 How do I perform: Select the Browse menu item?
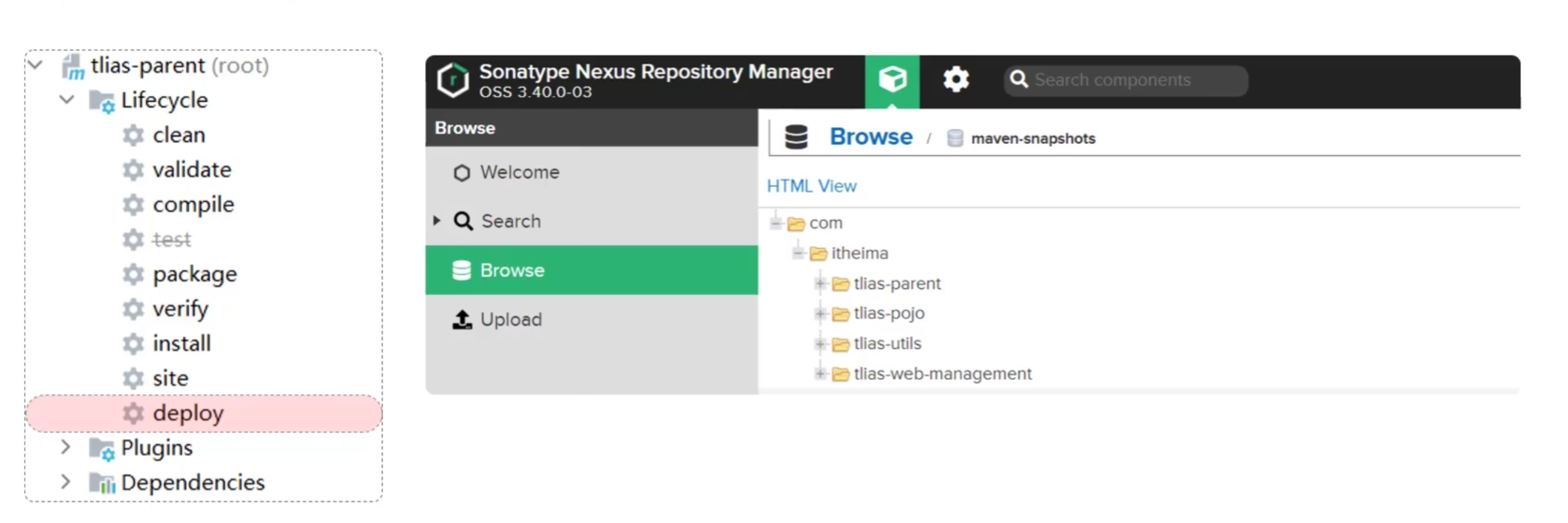(592, 270)
